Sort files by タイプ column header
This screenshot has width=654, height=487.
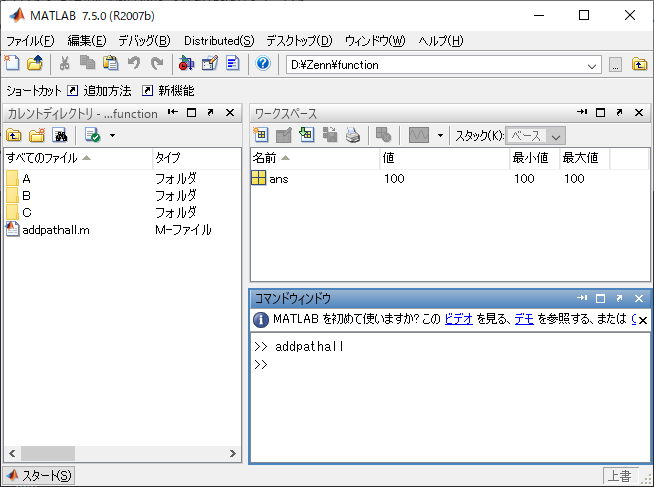point(197,158)
